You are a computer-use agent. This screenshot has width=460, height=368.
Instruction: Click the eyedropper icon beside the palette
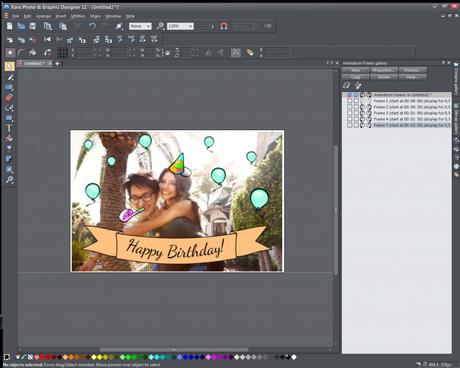(24, 357)
